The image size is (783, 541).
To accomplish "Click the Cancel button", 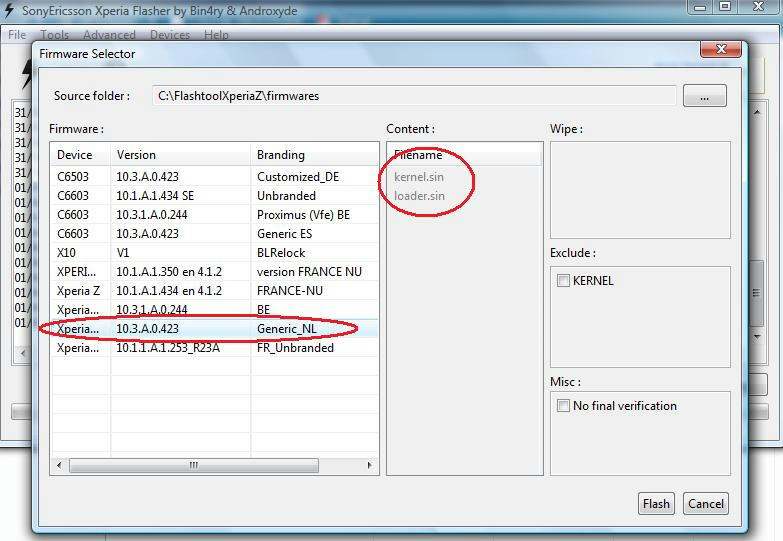I will click(706, 504).
